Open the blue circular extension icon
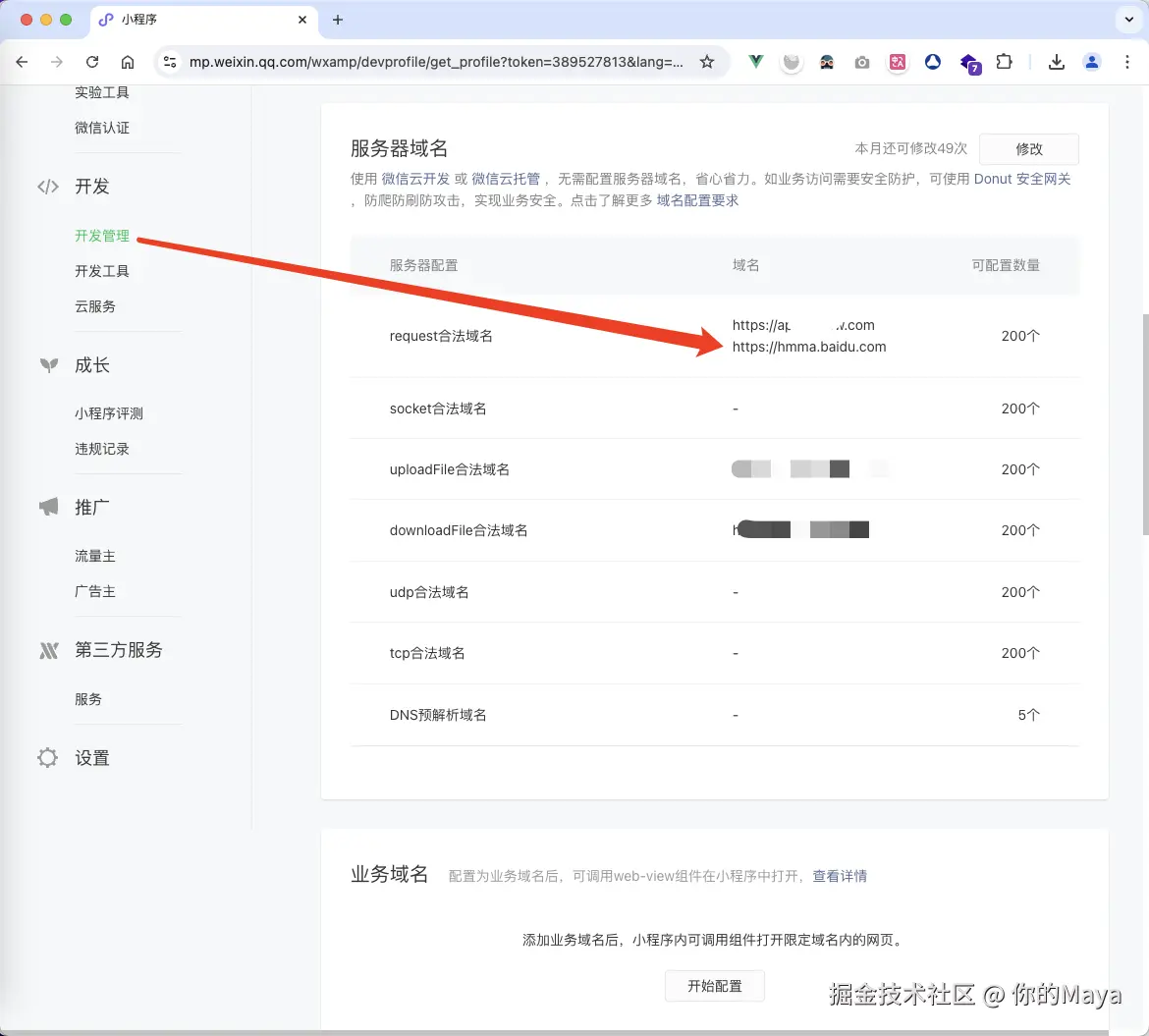1149x1036 pixels. [932, 62]
